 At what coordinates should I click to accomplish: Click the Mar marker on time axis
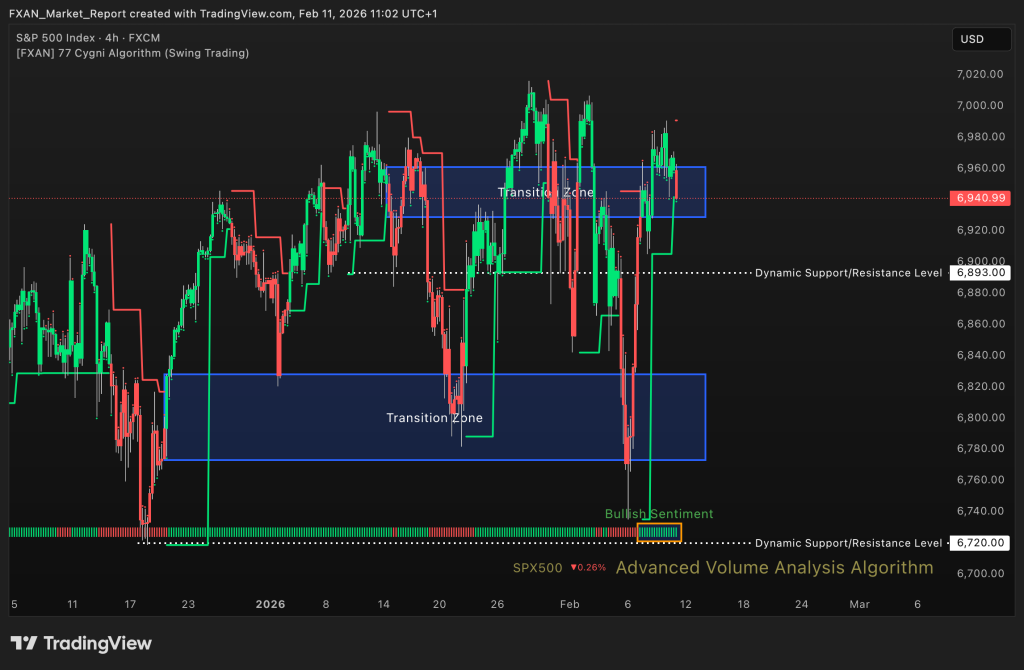tap(860, 604)
